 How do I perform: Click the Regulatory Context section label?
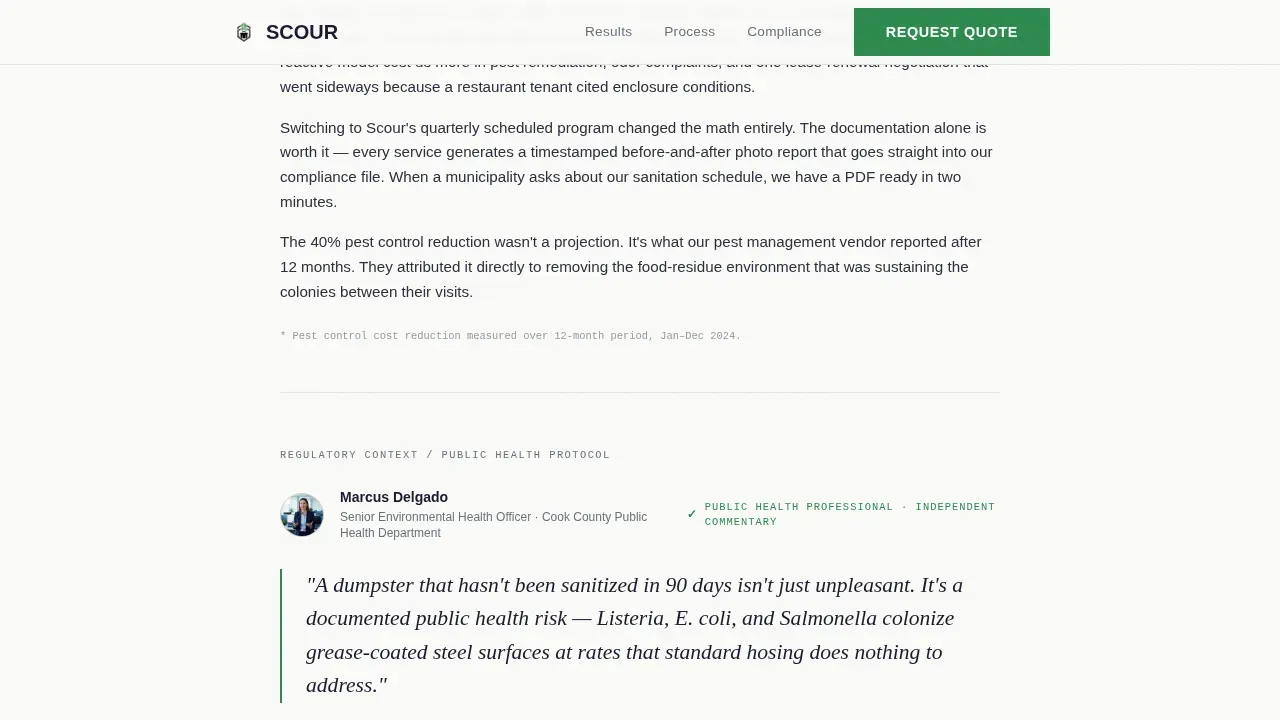pyautogui.click(x=445, y=455)
